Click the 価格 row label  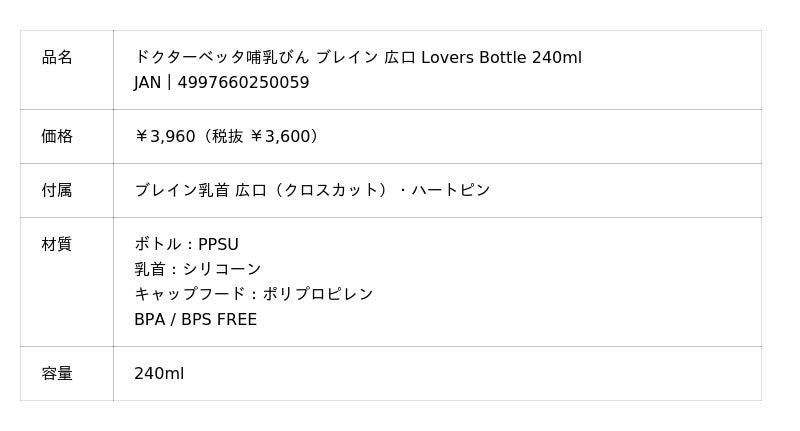[57, 137]
